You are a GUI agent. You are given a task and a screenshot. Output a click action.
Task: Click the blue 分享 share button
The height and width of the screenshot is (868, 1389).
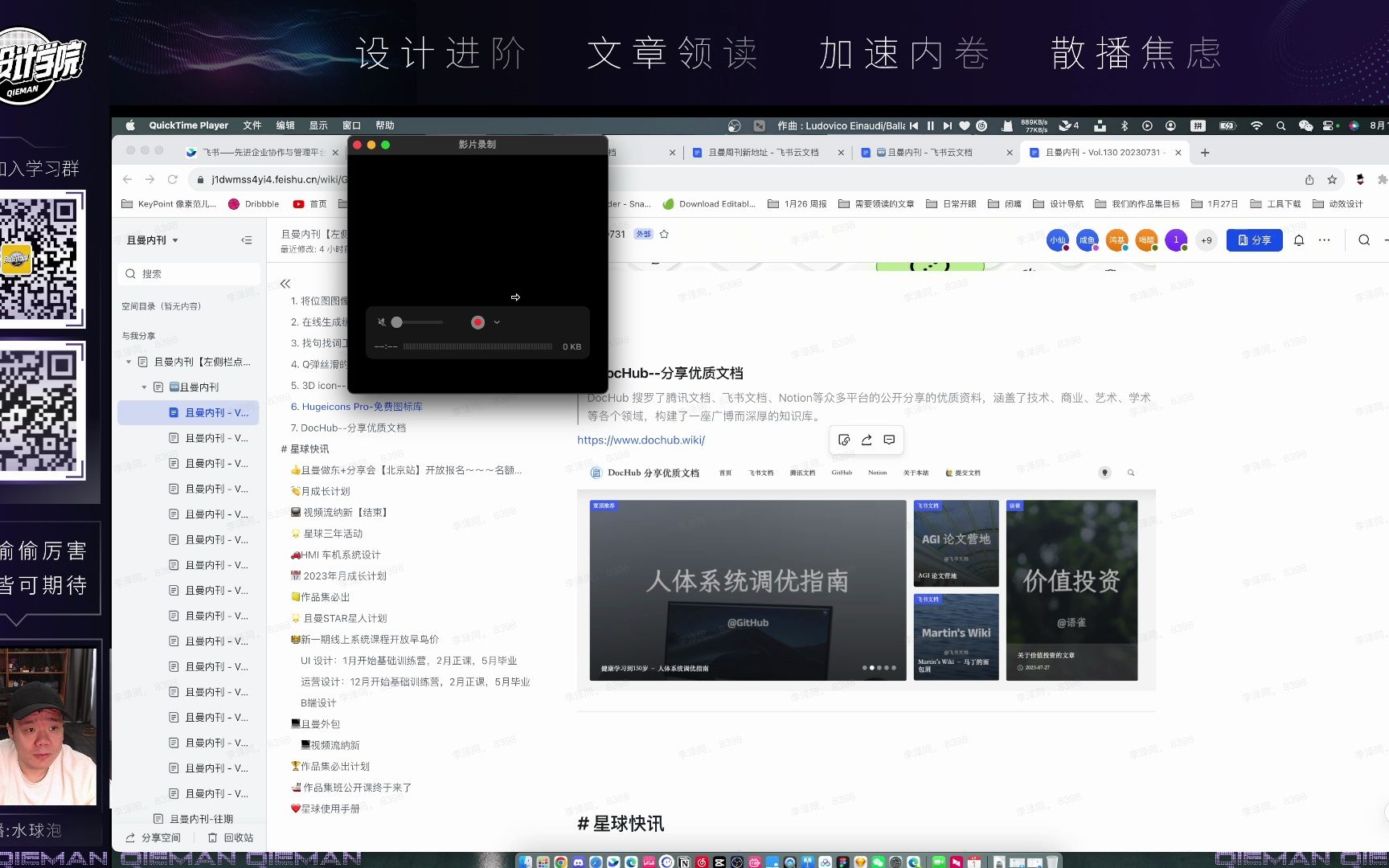1254,240
